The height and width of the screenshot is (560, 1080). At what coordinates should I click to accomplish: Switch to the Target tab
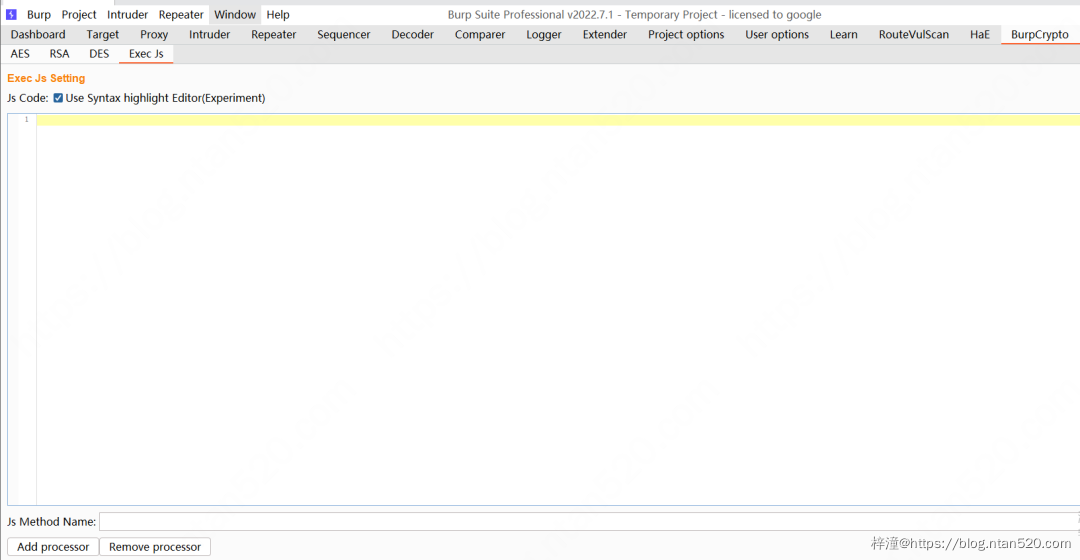click(103, 34)
